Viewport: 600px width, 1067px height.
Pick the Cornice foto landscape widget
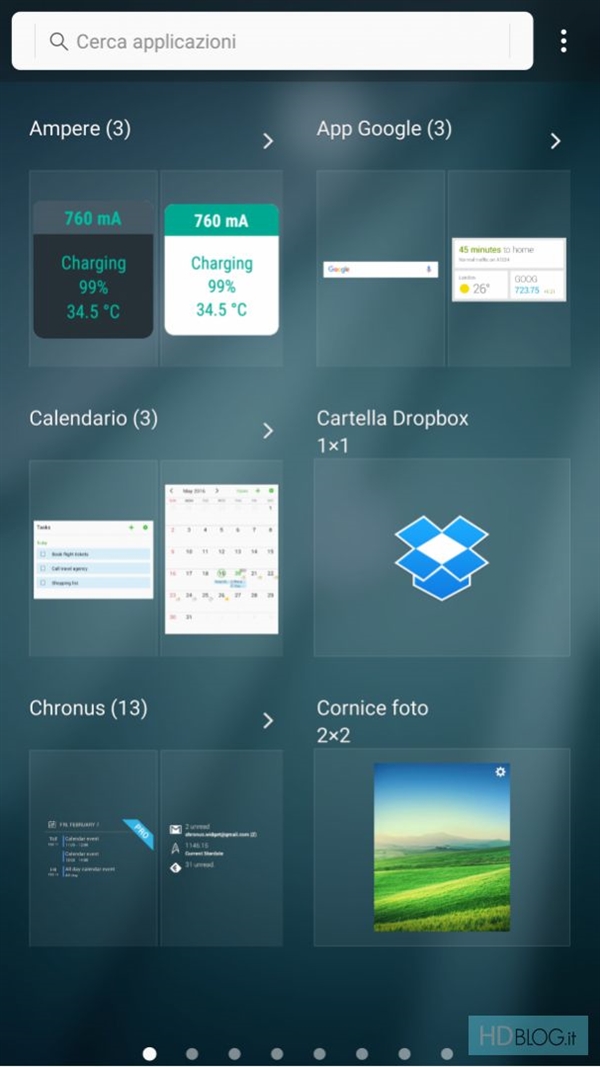[441, 846]
